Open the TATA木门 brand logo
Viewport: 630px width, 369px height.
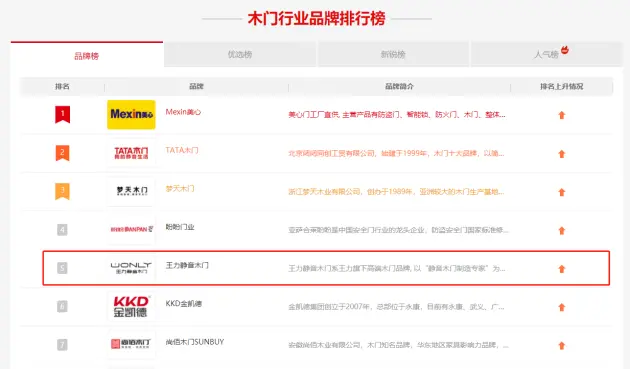pos(131,153)
